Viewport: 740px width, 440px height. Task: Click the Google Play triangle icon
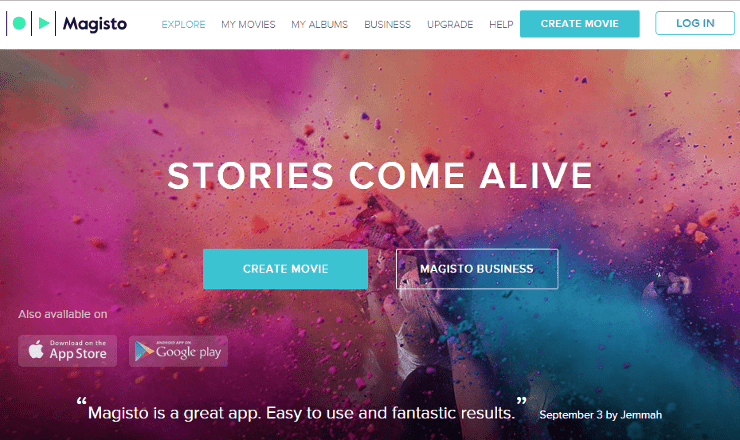[x=143, y=351]
